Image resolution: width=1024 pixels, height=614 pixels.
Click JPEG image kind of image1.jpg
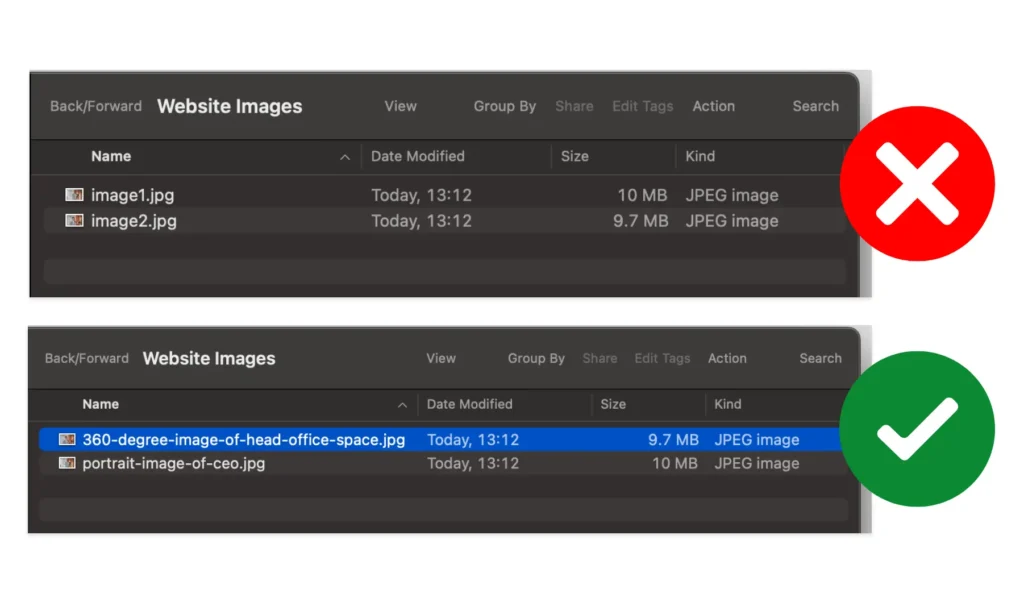[732, 195]
